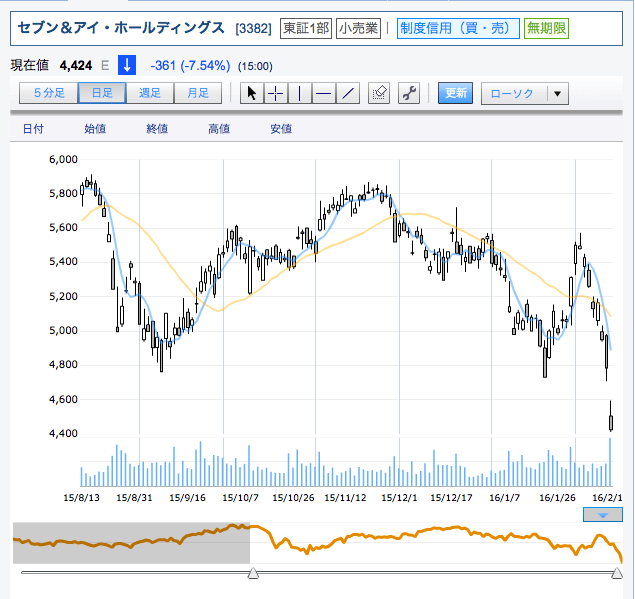Select the diagonal trend line tool

(x=348, y=94)
